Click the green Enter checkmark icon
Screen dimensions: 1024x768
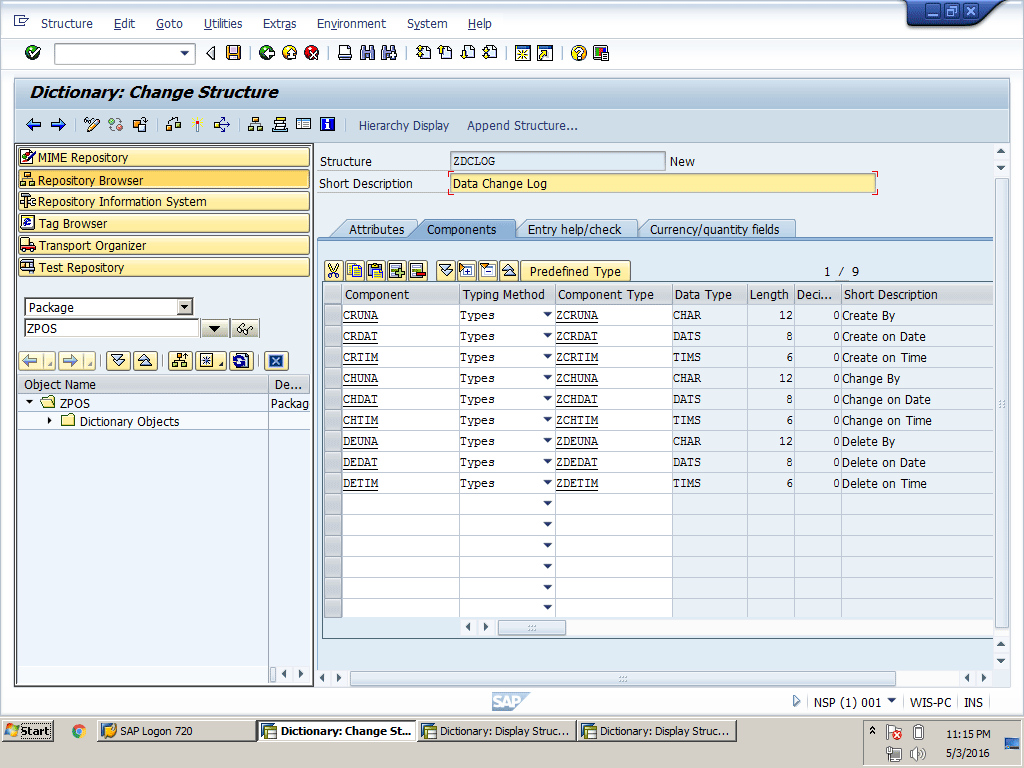coord(33,53)
